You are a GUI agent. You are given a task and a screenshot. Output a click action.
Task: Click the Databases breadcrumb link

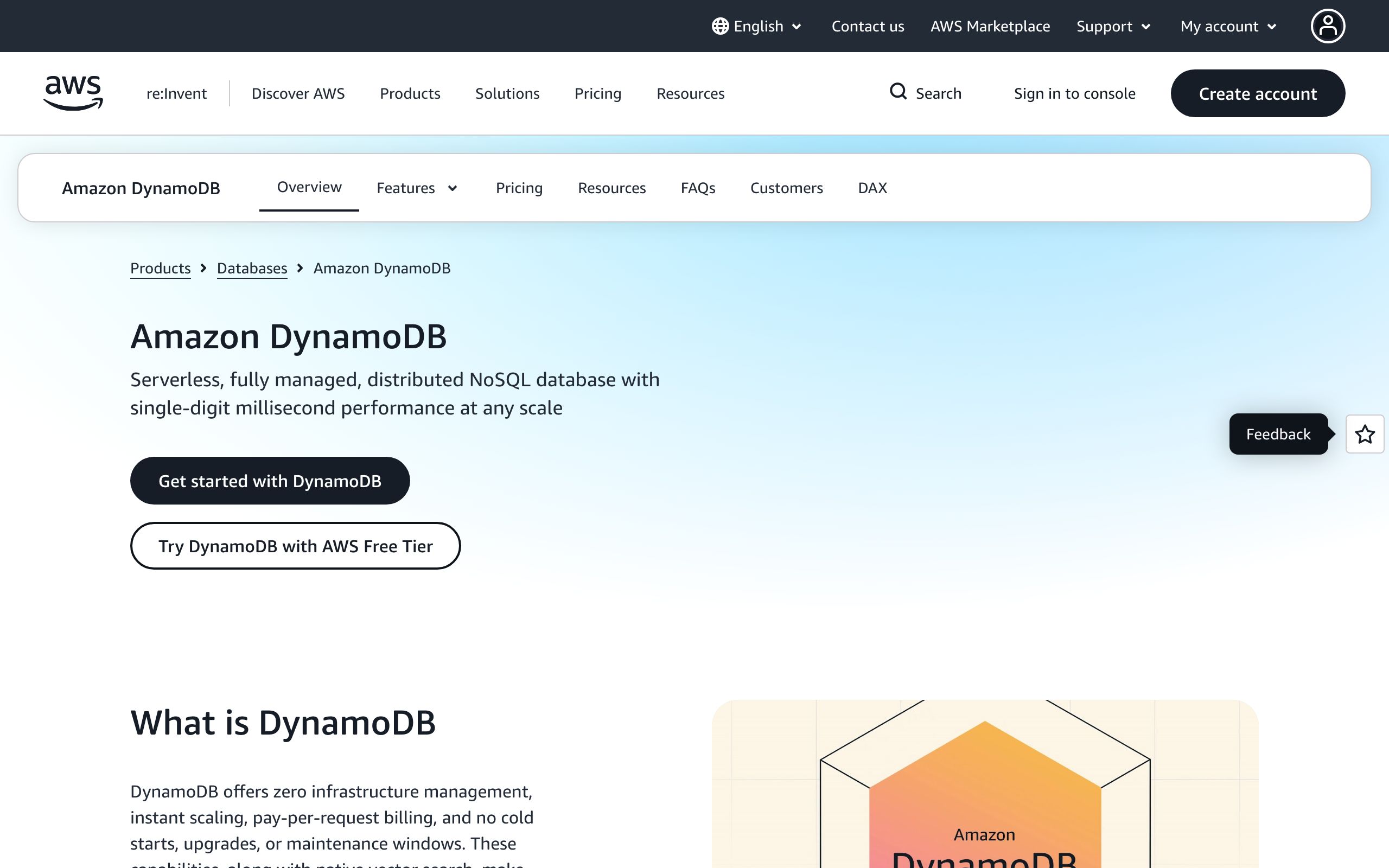(x=252, y=268)
